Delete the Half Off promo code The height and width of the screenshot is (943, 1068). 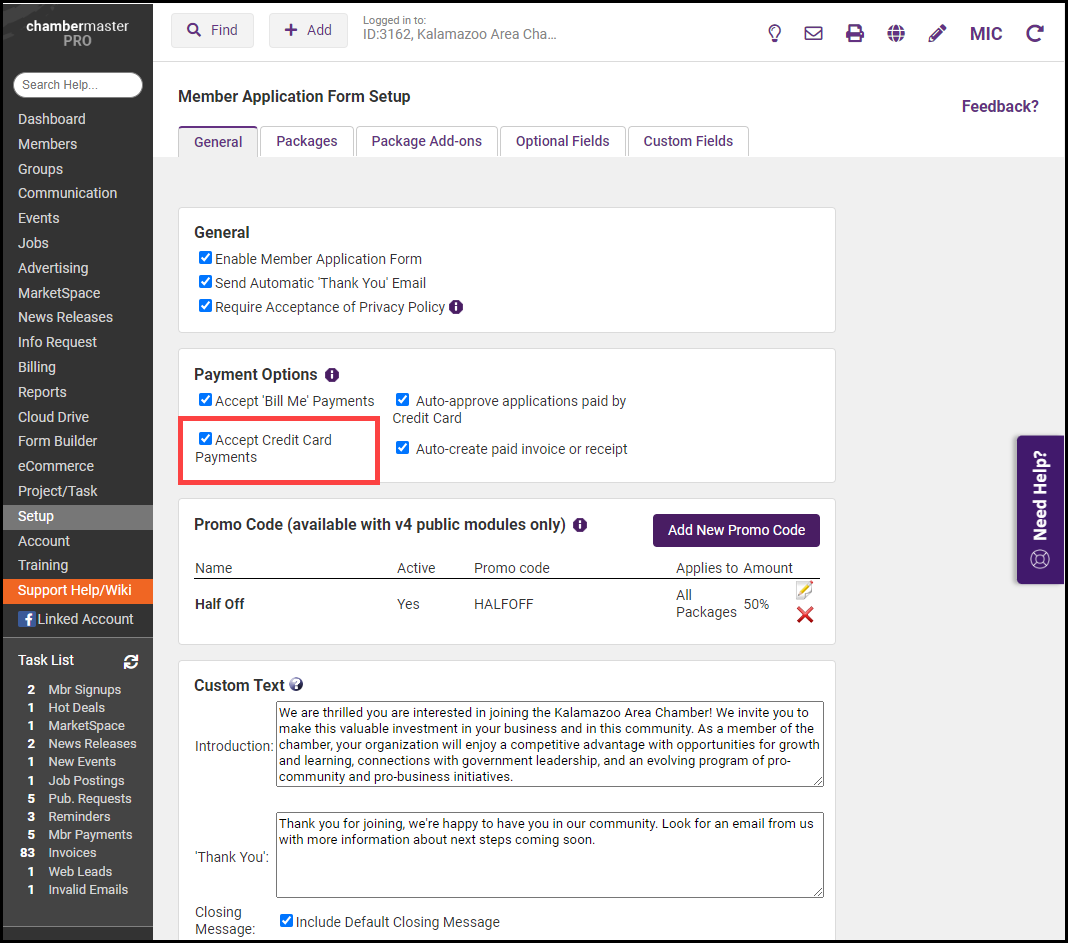pos(805,615)
